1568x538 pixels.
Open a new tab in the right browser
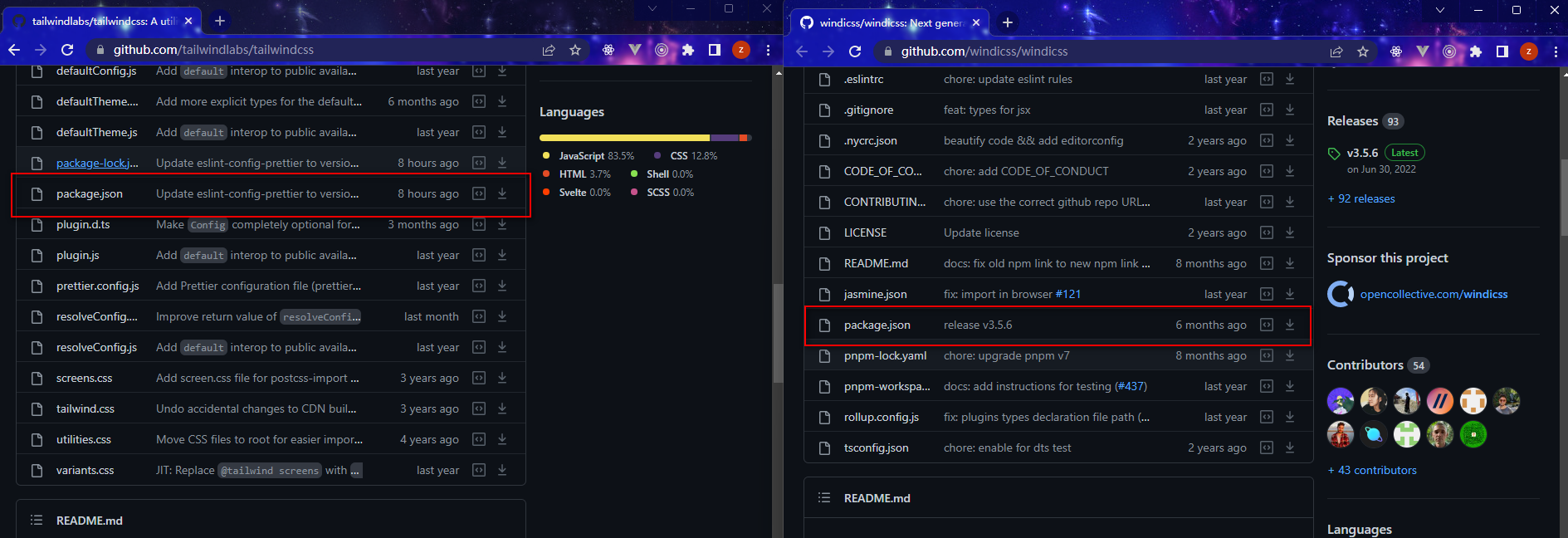tap(1008, 22)
